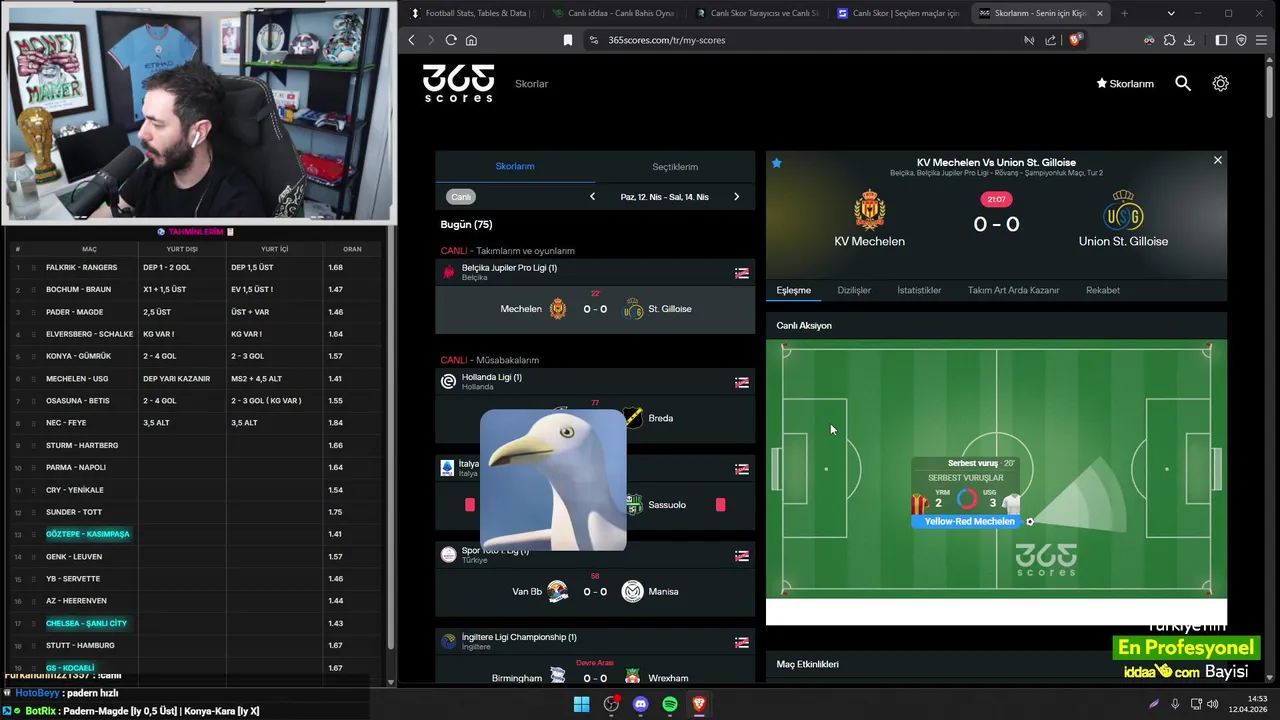Toggle the Canlı live filter

pos(461,197)
